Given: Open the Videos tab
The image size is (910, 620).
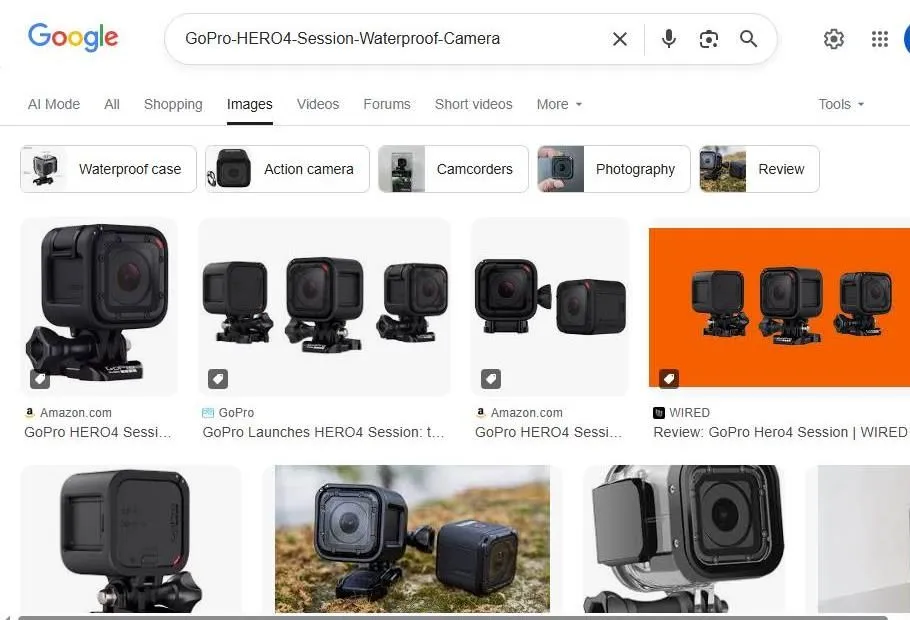Looking at the screenshot, I should click(x=318, y=104).
